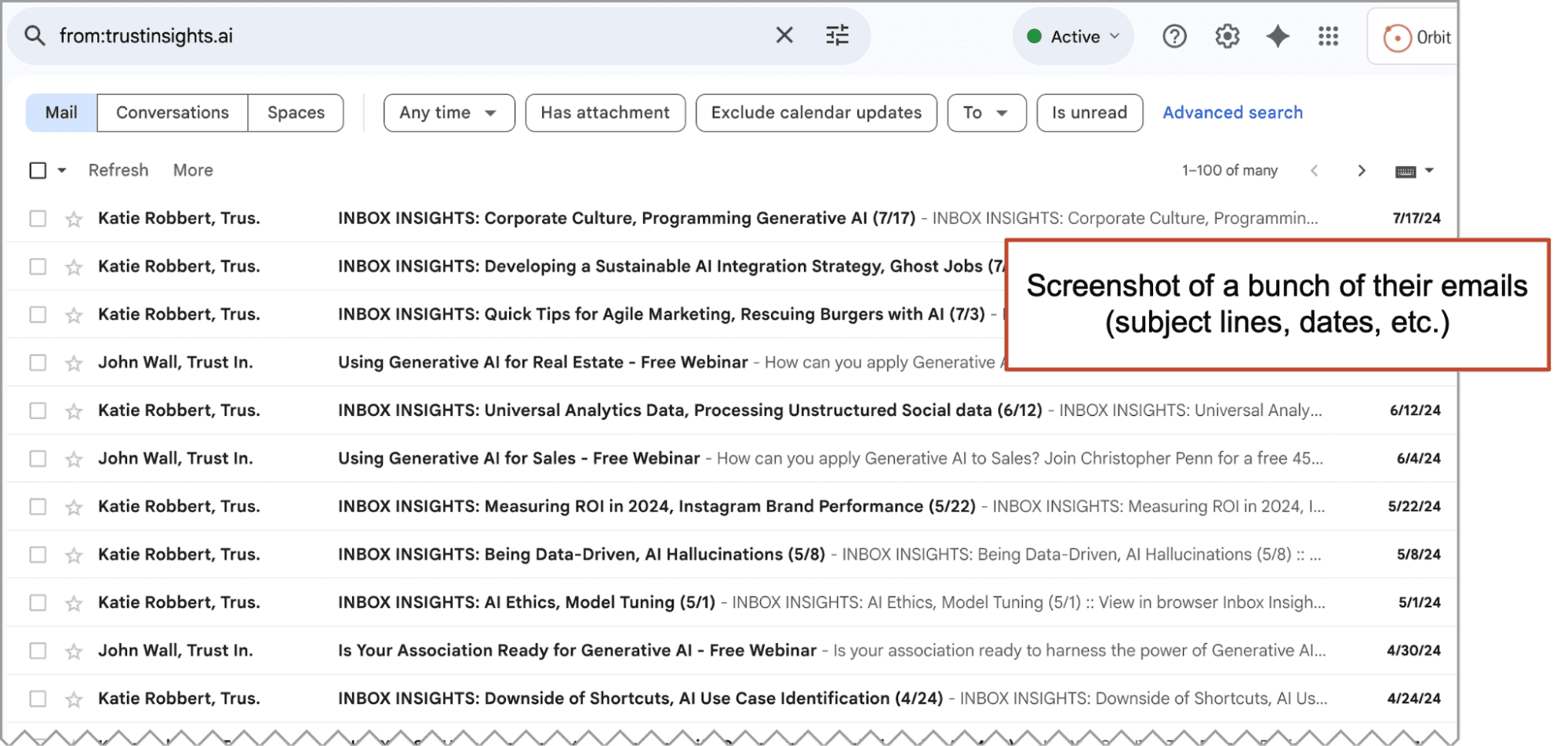Check the Sustainable AI Integration email checkbox

38,266
